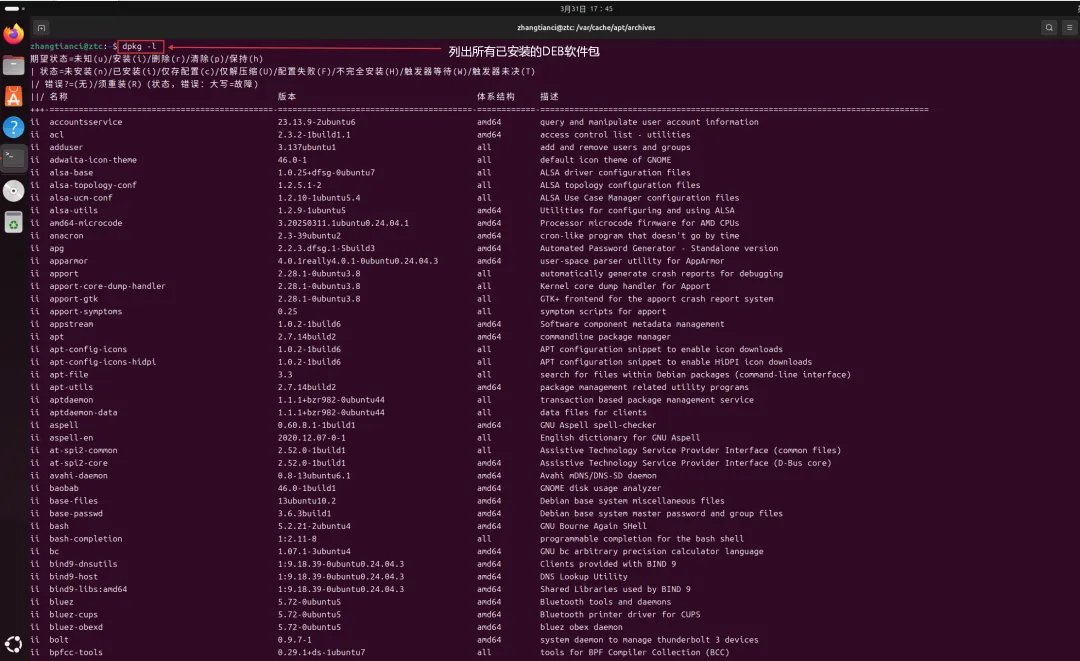Screen dimensions: 1080x661
Task: Open the Files manager in dock
Action: point(14,65)
